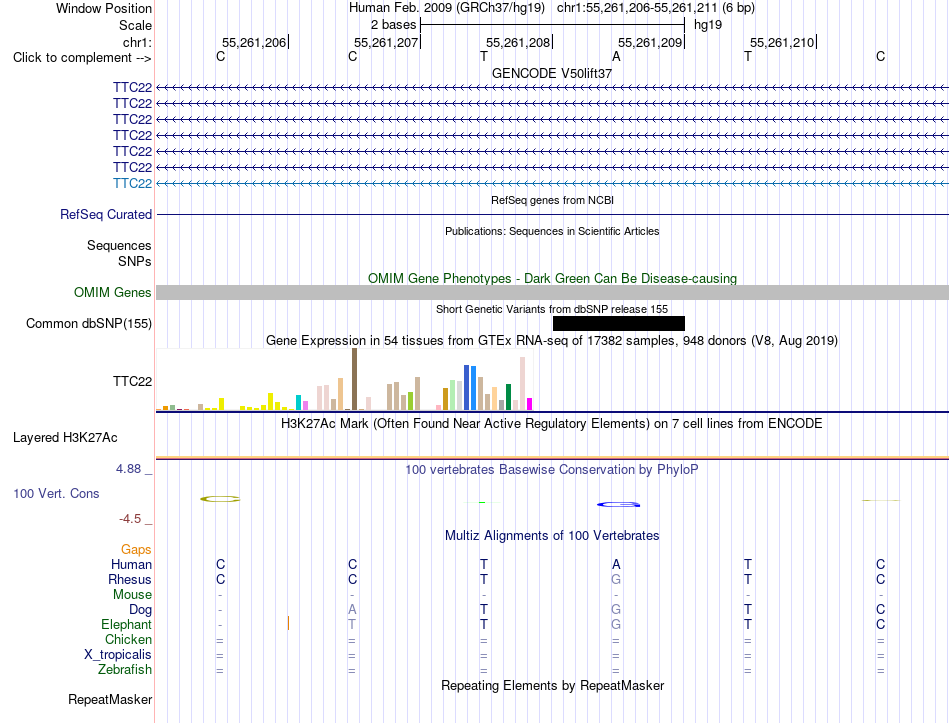Open the light-blue TTC22 transcript label

[x=132, y=183]
